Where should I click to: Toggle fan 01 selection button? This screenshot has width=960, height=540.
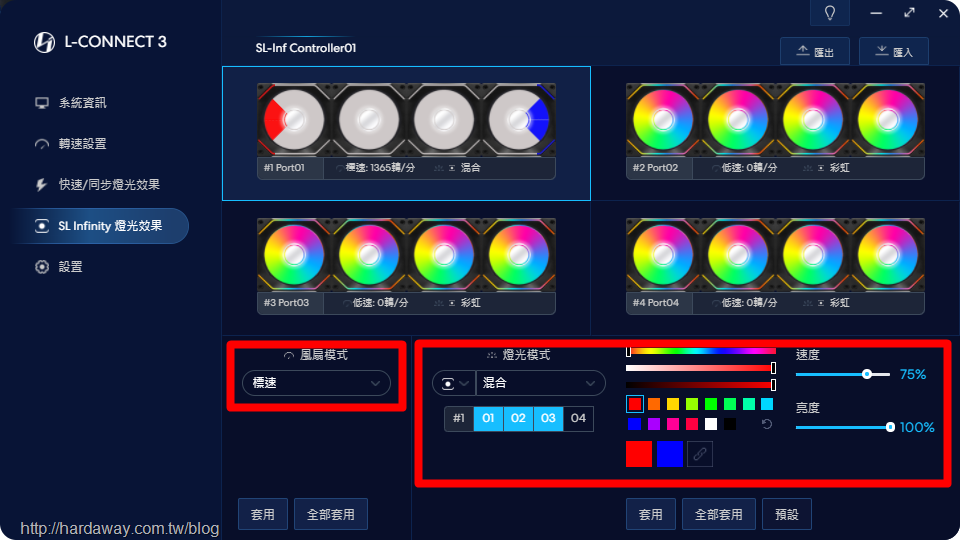(488, 419)
